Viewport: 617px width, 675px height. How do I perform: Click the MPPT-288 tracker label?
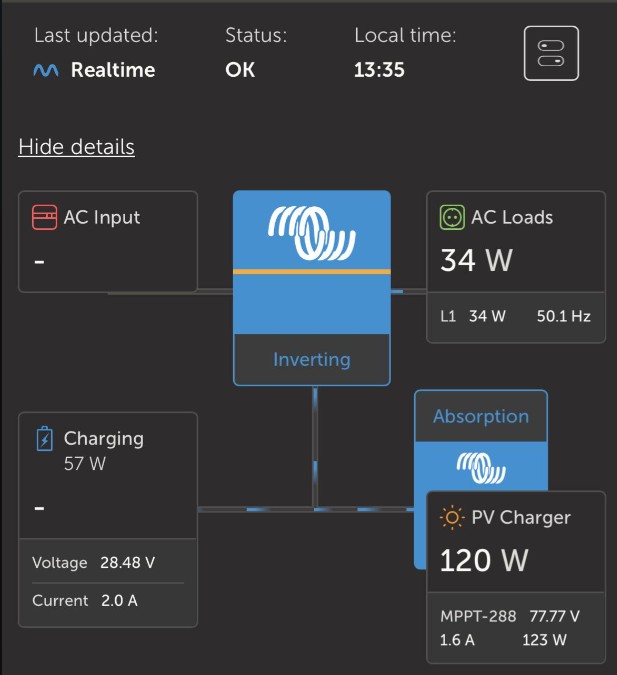476,617
